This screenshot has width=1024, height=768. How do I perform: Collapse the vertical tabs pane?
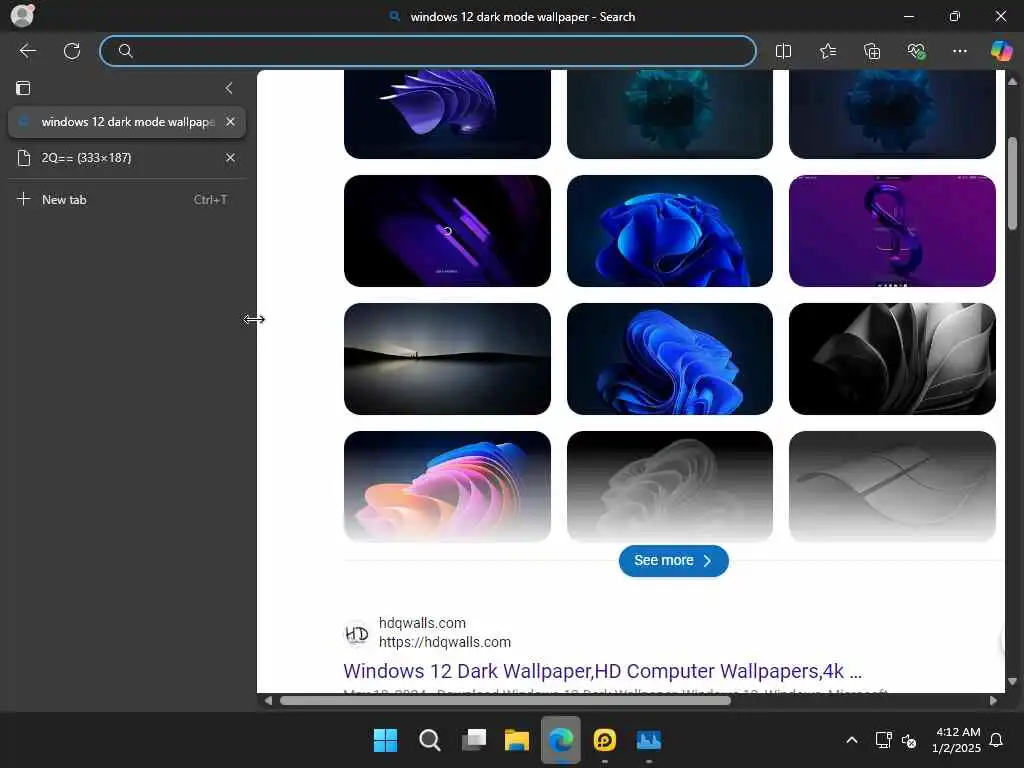click(x=229, y=88)
